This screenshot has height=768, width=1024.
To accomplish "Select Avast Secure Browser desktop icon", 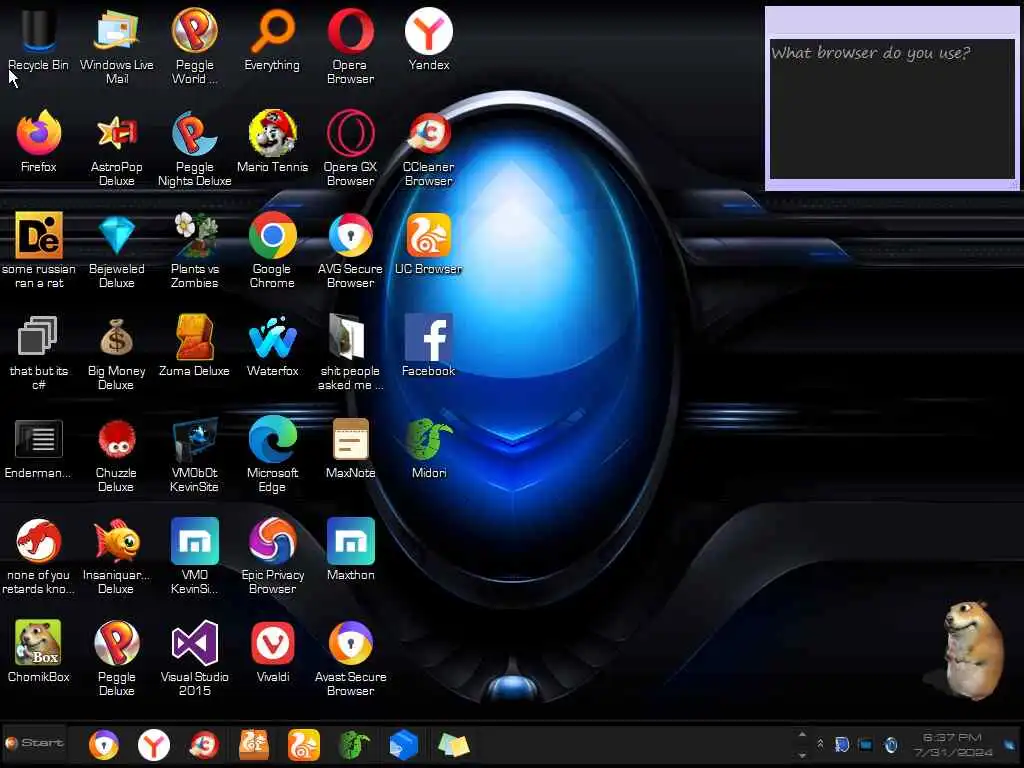I will [x=351, y=658].
